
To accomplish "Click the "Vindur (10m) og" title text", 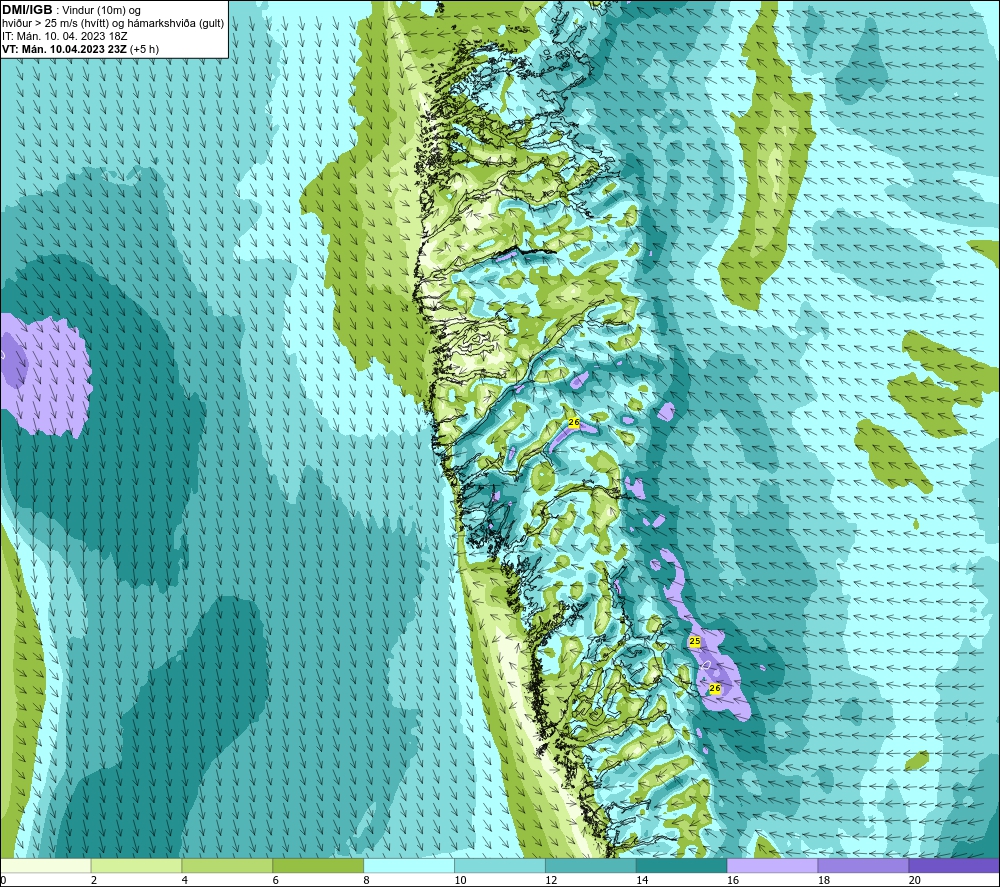I will tap(101, 11).
